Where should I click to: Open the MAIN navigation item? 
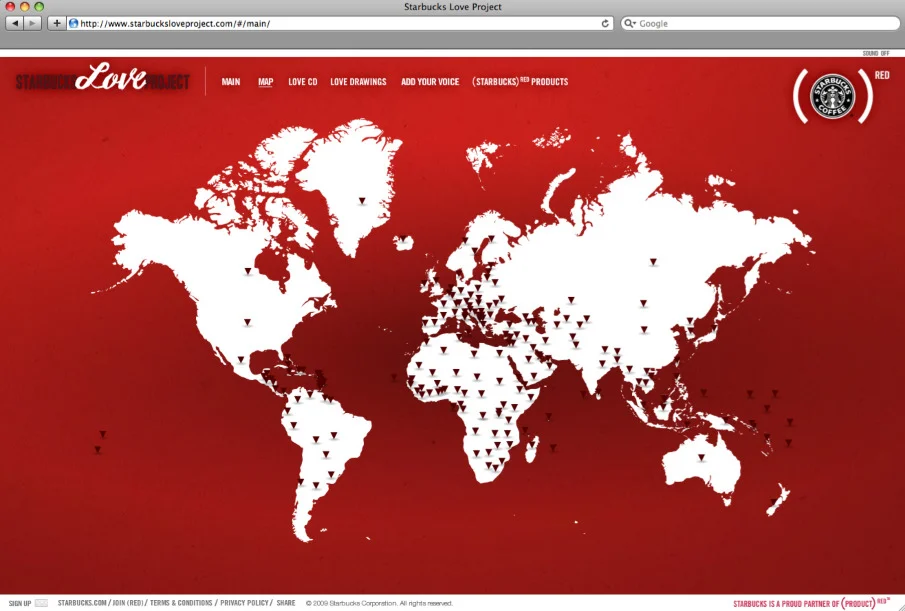(x=231, y=82)
